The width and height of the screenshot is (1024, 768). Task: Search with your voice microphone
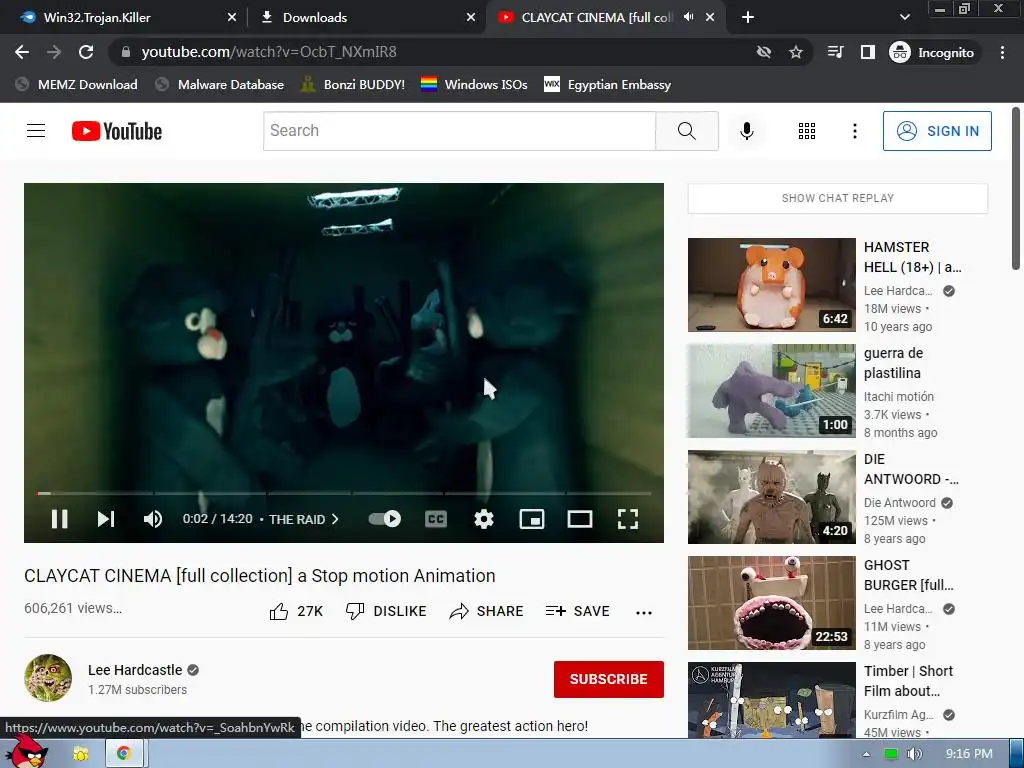tap(747, 131)
